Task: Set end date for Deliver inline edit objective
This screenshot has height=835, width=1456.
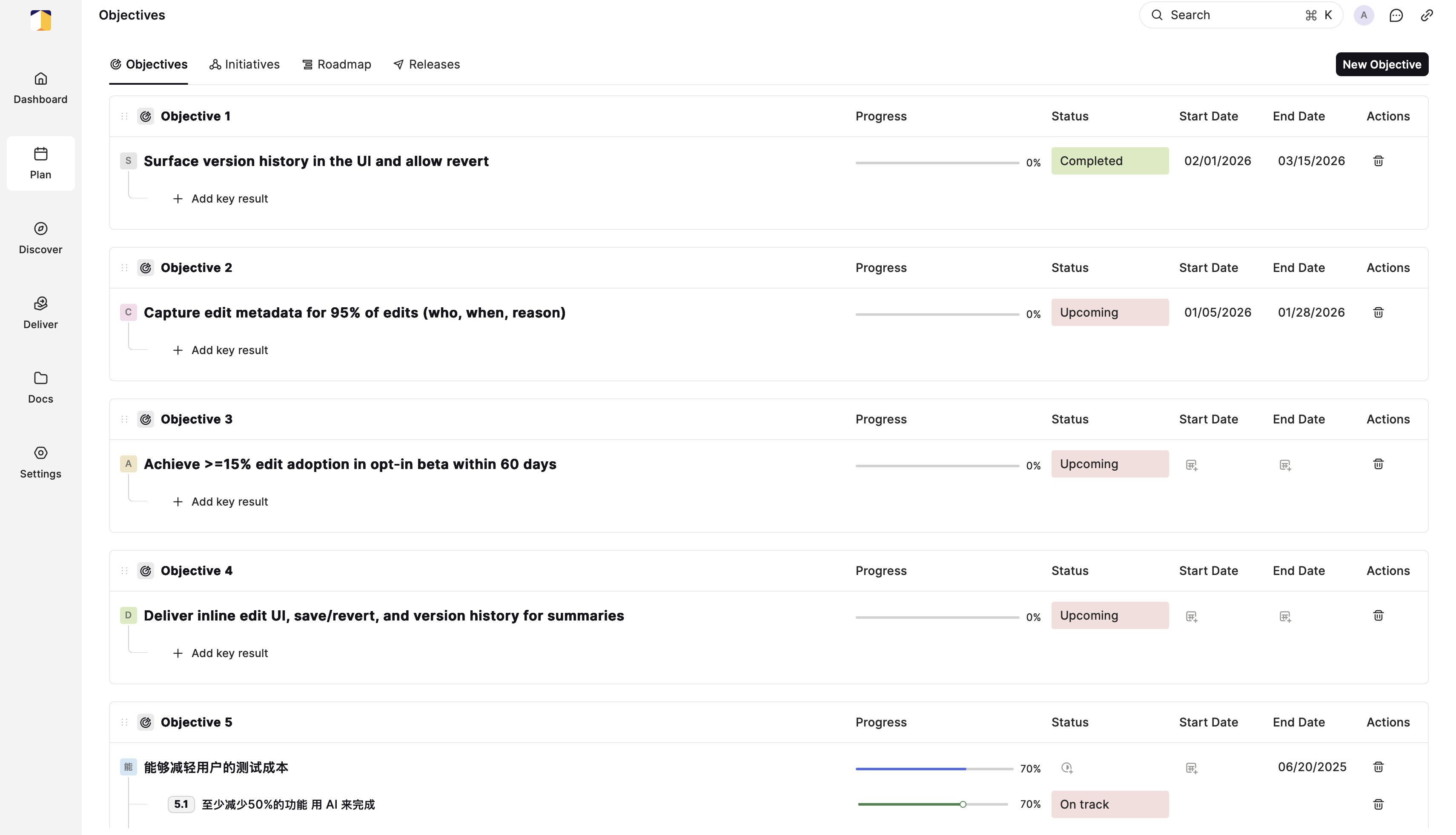Action: click(x=1285, y=617)
